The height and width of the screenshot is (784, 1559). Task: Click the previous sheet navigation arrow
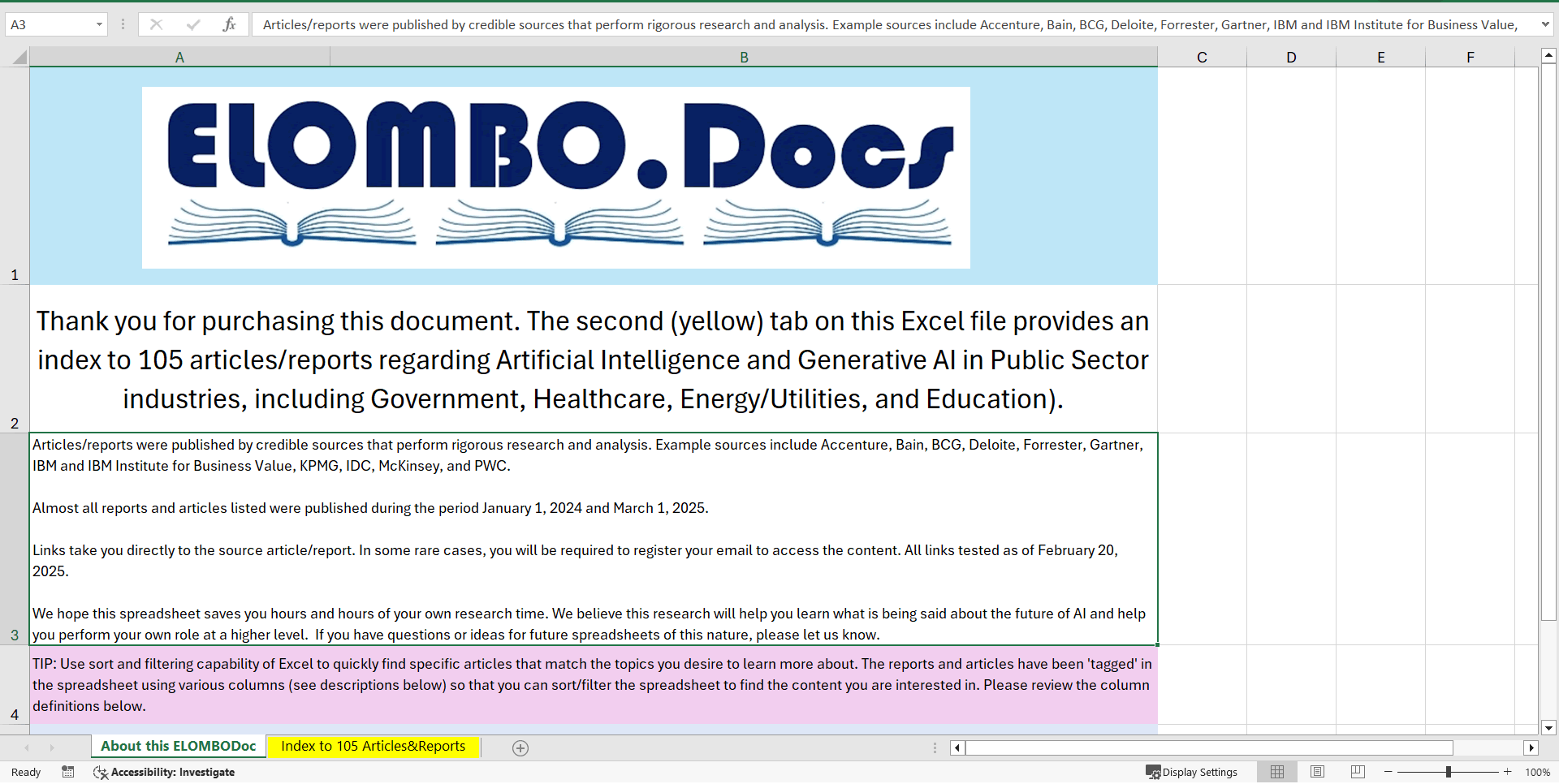pos(27,747)
